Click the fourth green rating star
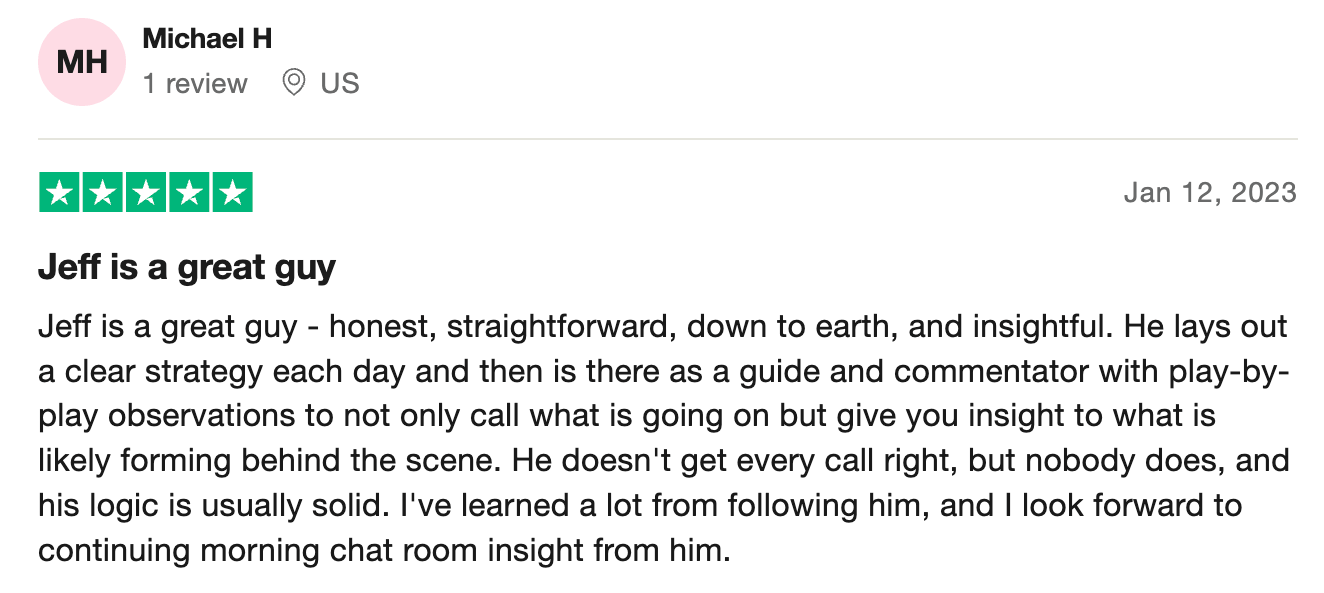The width and height of the screenshot is (1324, 593). tap(189, 192)
